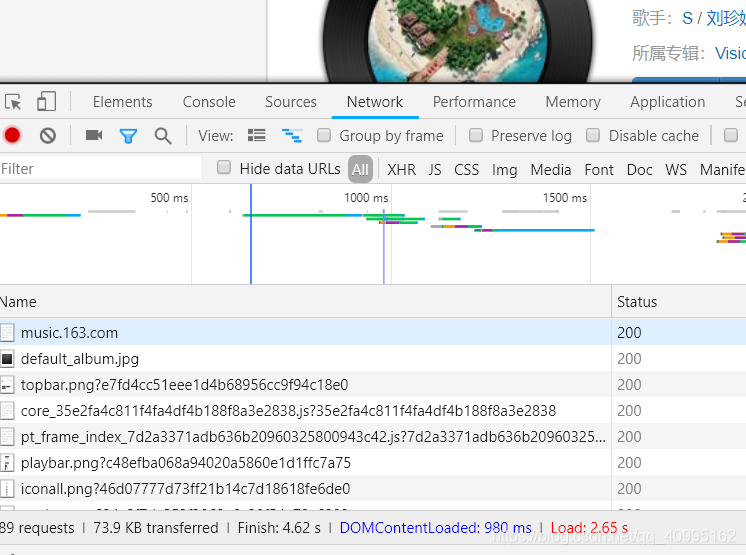This screenshot has width=746, height=555.
Task: Filter requests by Media
Action: (550, 169)
